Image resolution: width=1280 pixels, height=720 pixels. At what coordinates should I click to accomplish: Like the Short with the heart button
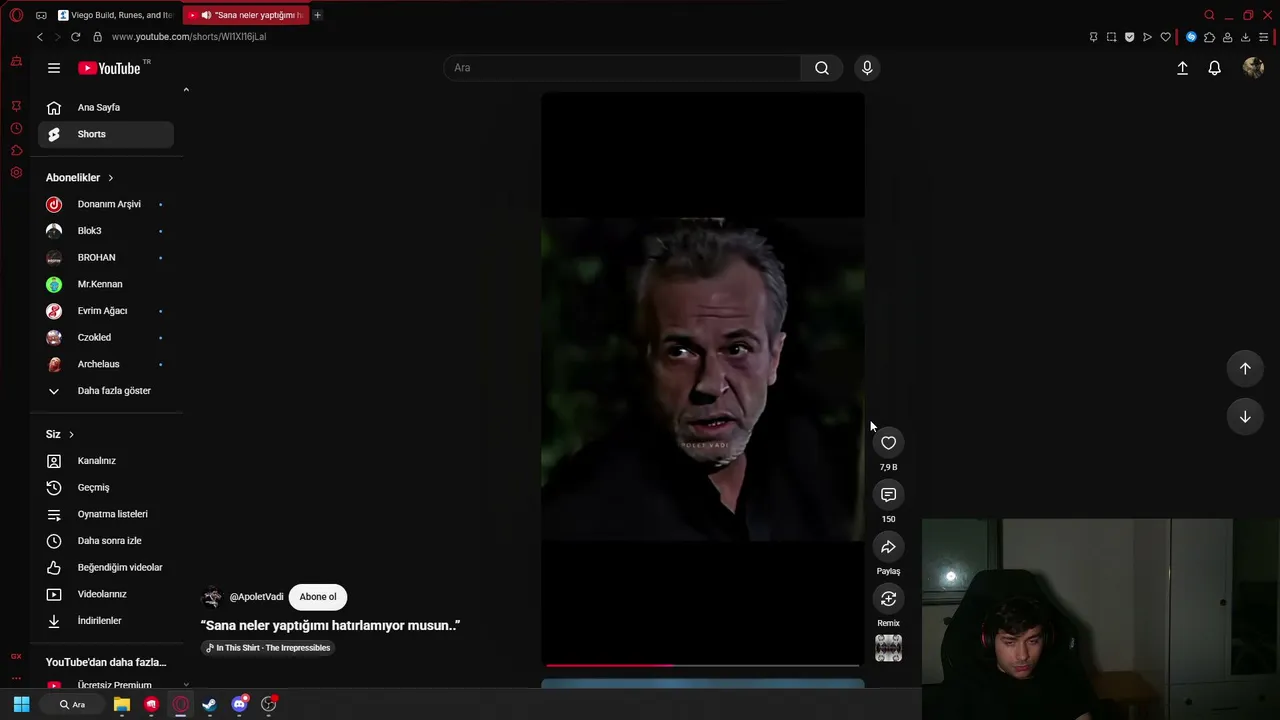point(888,443)
